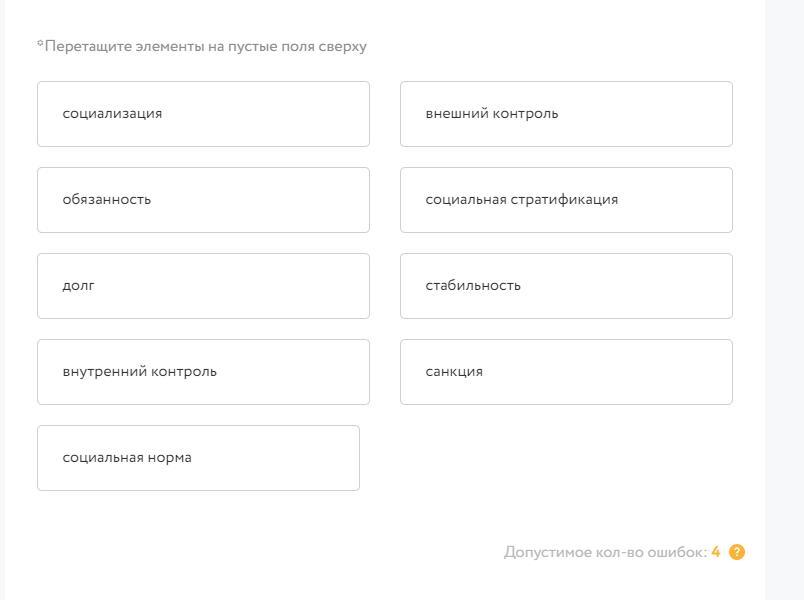Select the «социальная стратификация» tile
804x600 pixels.
[x=566, y=200]
